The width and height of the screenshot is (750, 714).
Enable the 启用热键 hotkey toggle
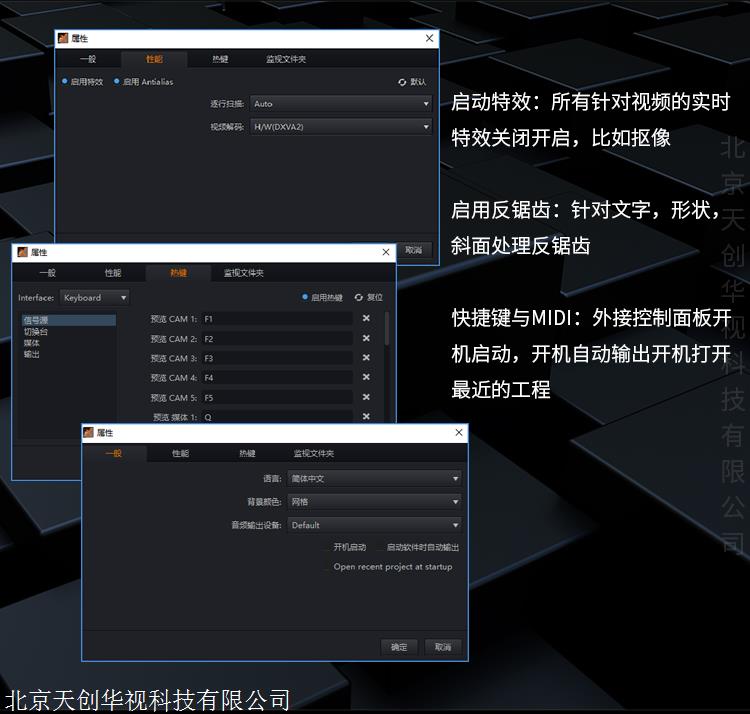point(306,297)
